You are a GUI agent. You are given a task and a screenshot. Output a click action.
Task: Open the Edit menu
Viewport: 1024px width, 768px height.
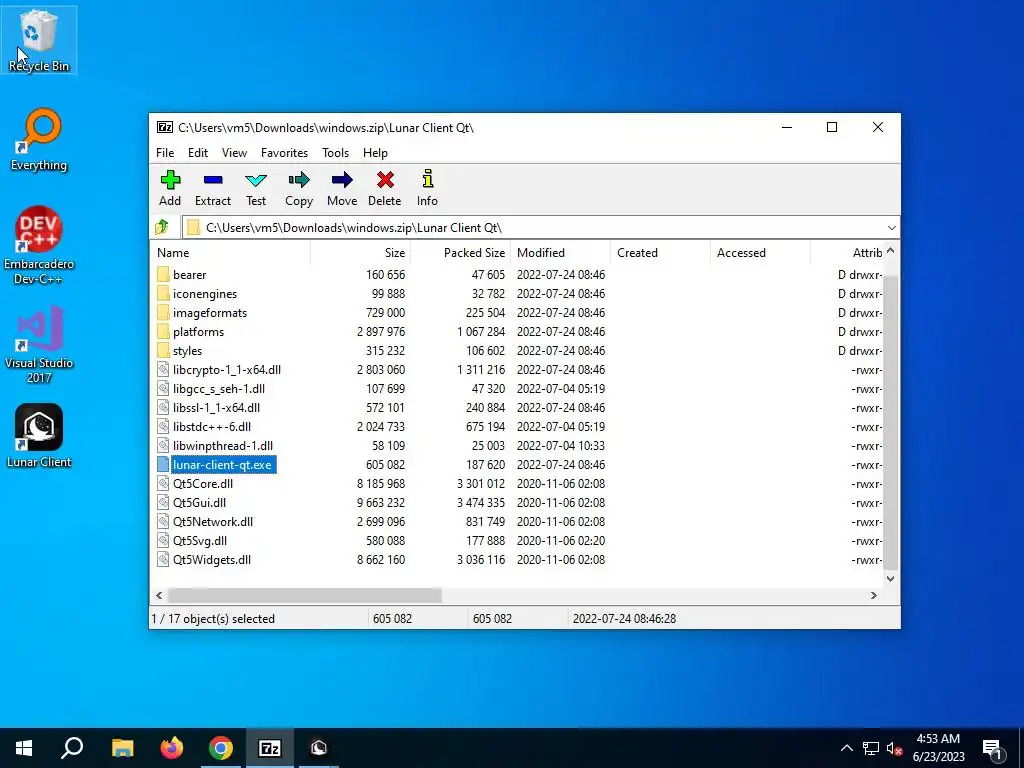coord(198,153)
